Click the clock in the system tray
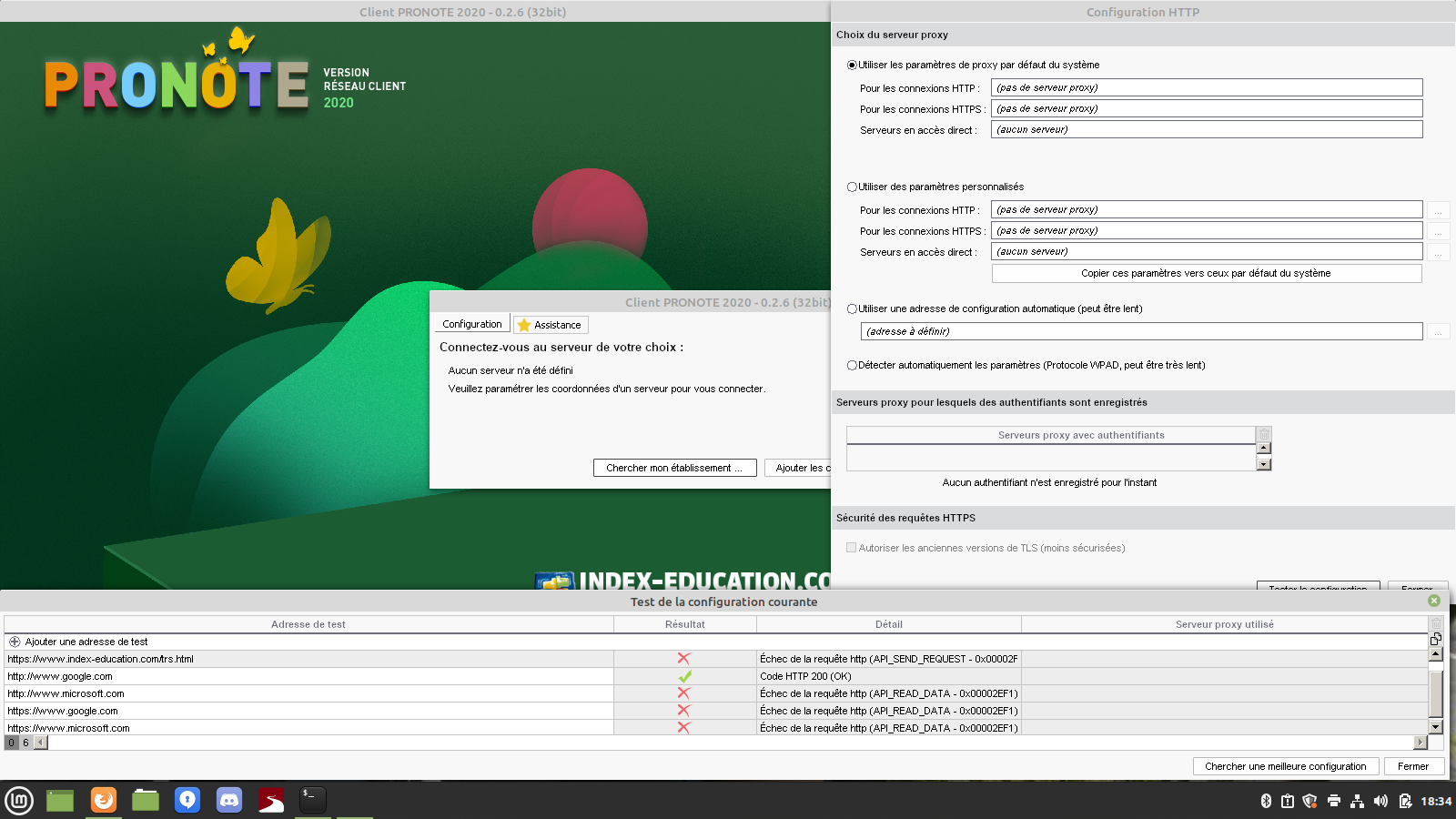This screenshot has height=819, width=1456. 1436,801
